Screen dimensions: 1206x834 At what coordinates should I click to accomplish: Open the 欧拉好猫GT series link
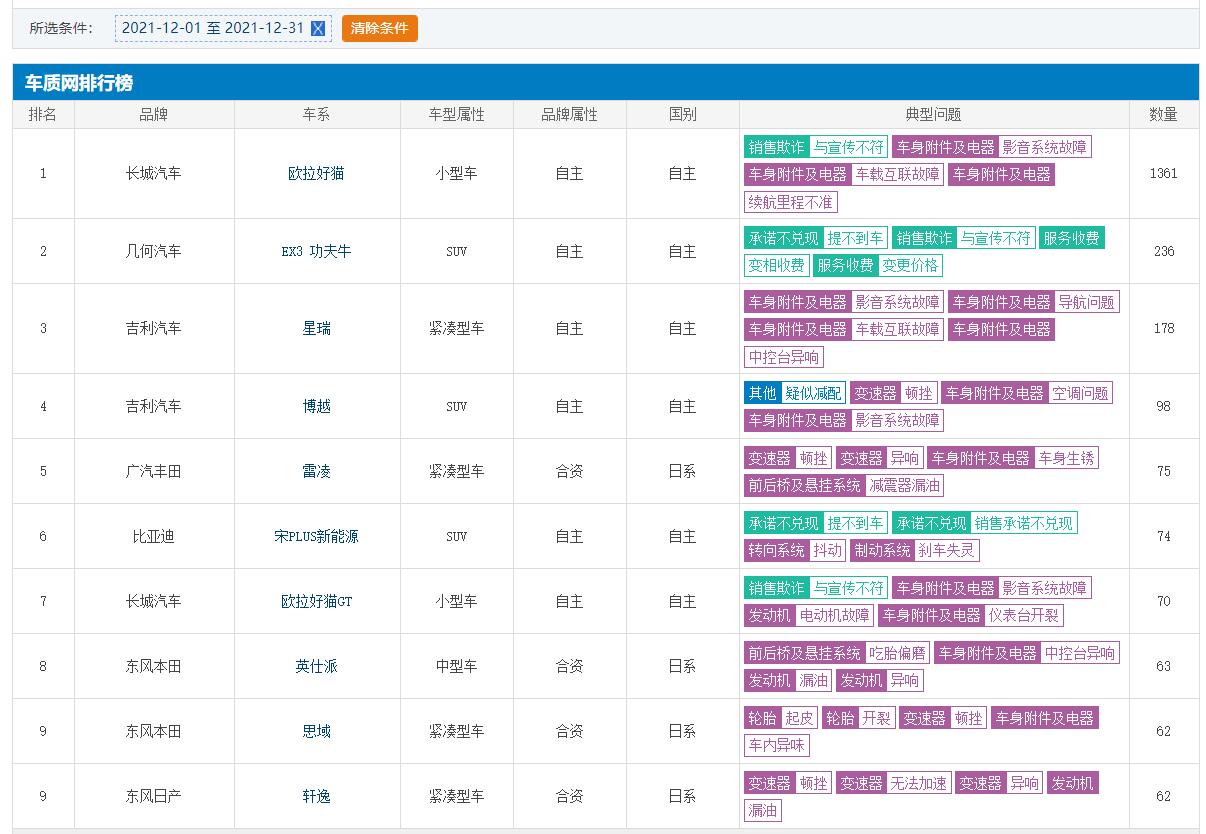[x=316, y=601]
